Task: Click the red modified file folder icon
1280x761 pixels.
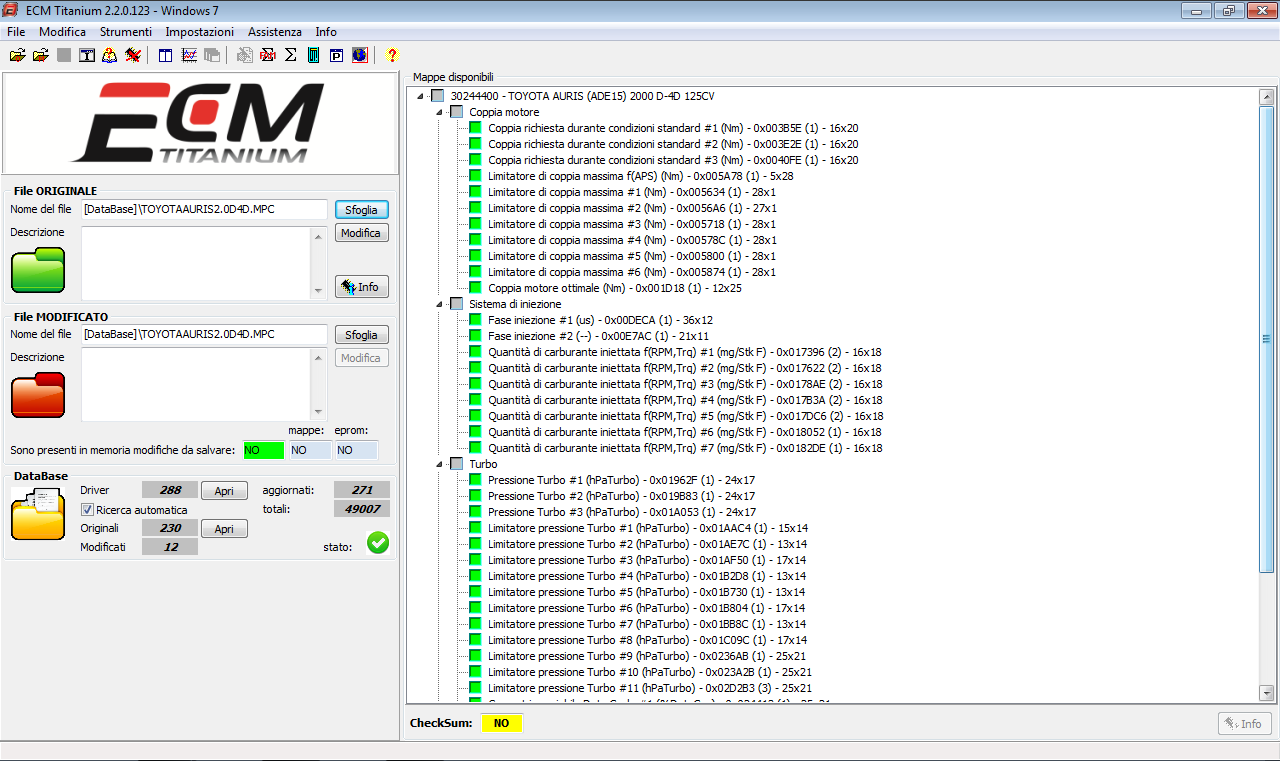Action: click(38, 395)
